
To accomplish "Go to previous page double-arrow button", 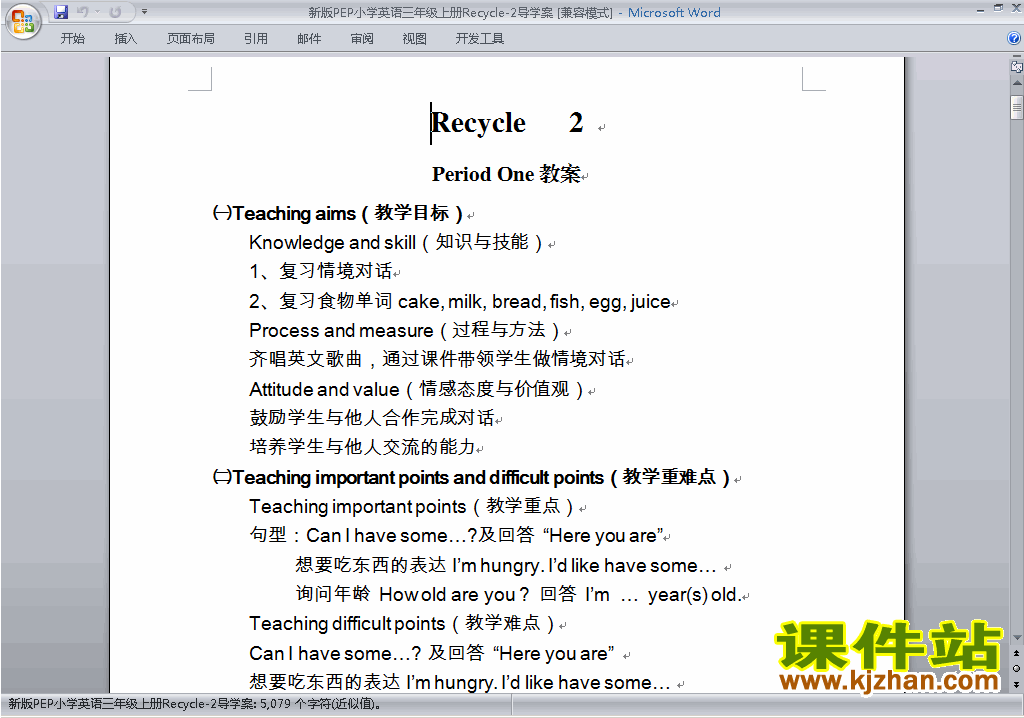I will 1016,653.
